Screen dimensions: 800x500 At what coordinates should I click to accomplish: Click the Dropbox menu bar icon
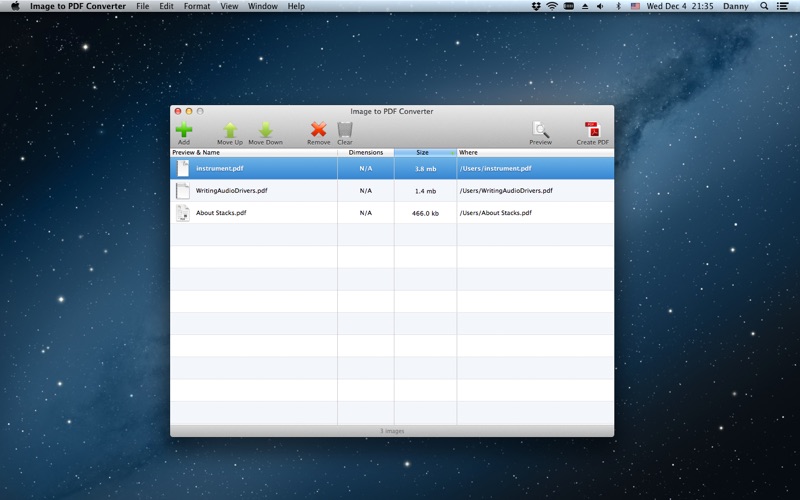[536, 6]
